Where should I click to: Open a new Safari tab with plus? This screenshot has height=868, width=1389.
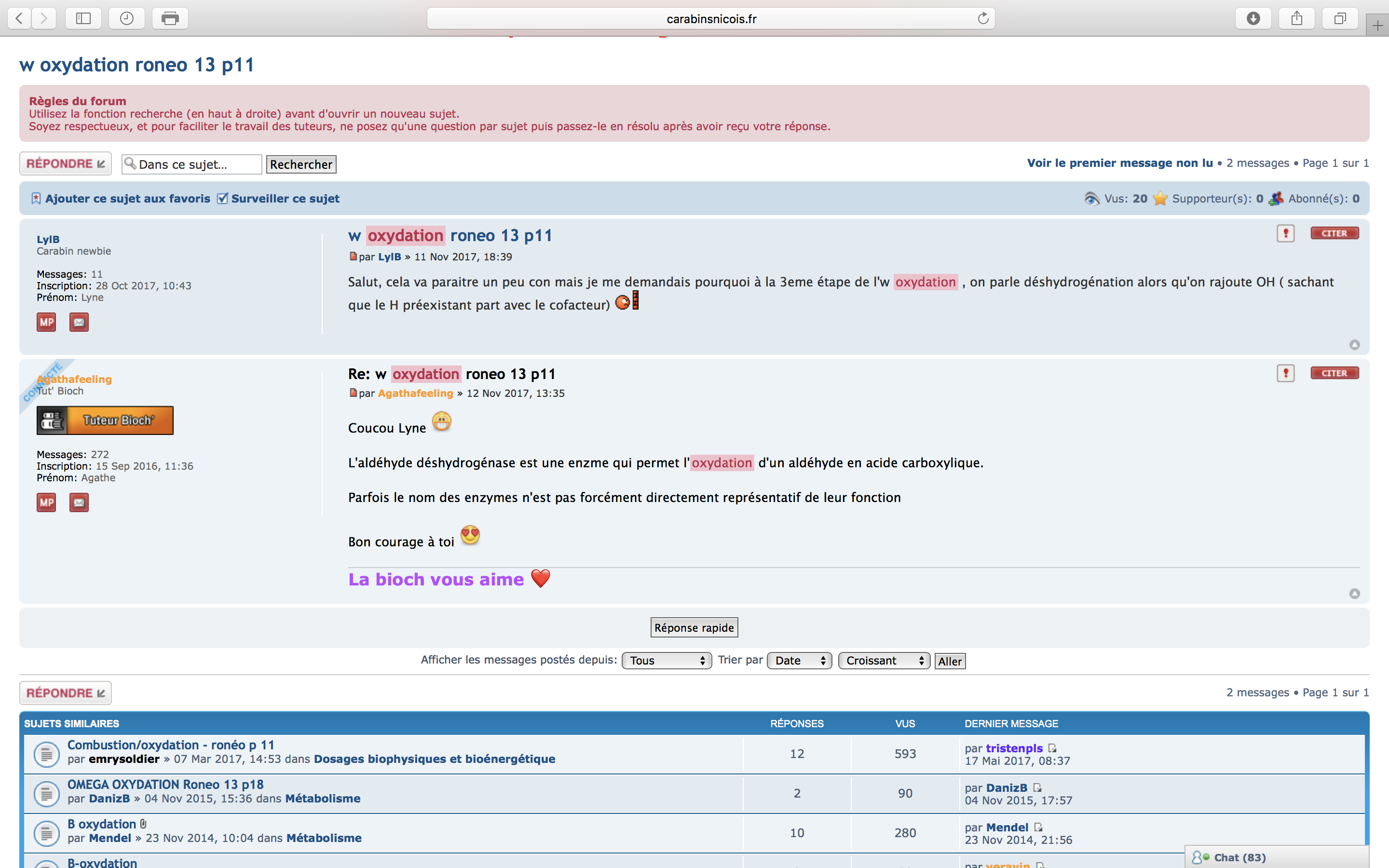[1377, 25]
